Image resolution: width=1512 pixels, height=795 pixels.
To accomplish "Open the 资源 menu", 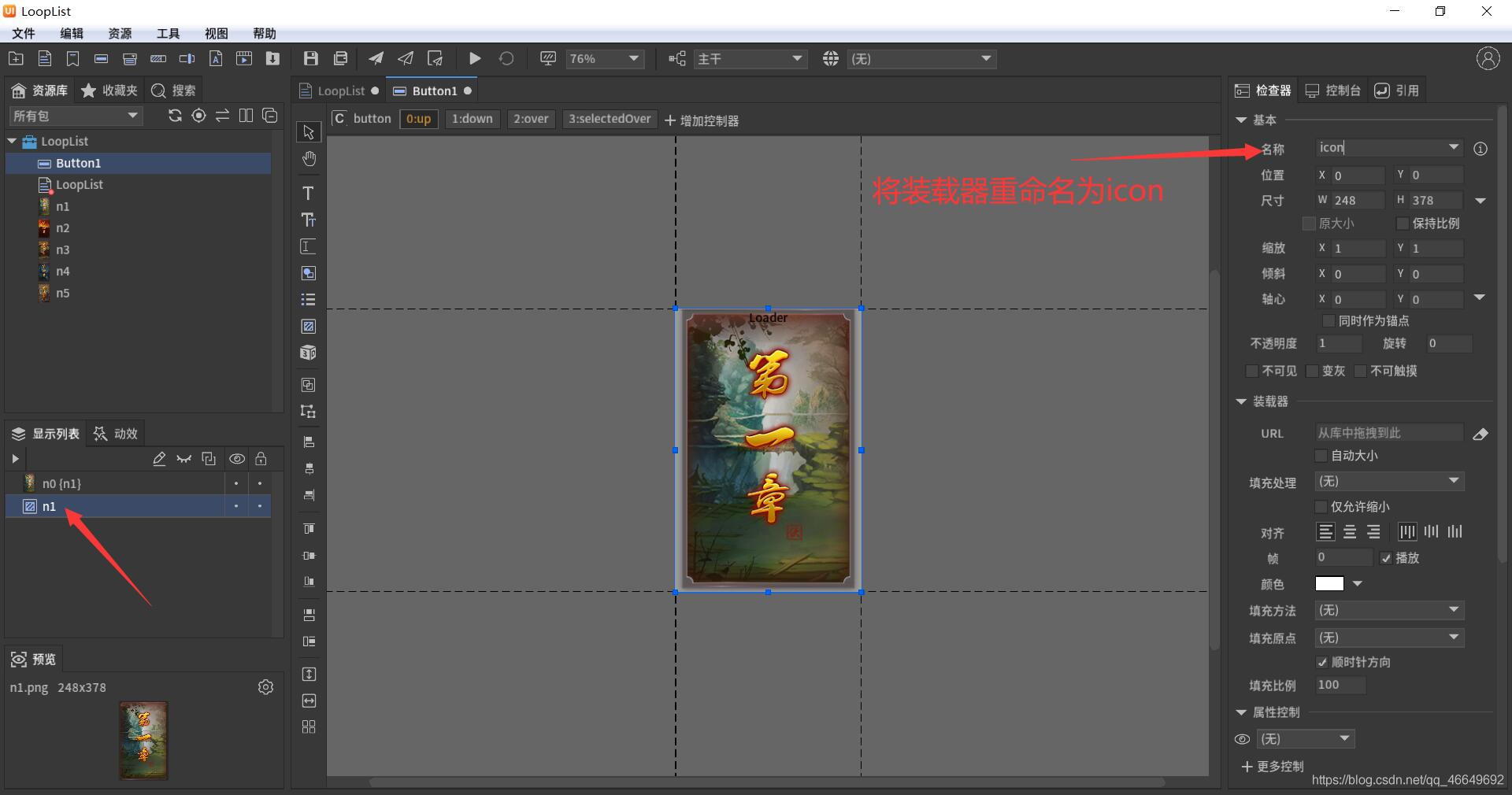I will [120, 33].
